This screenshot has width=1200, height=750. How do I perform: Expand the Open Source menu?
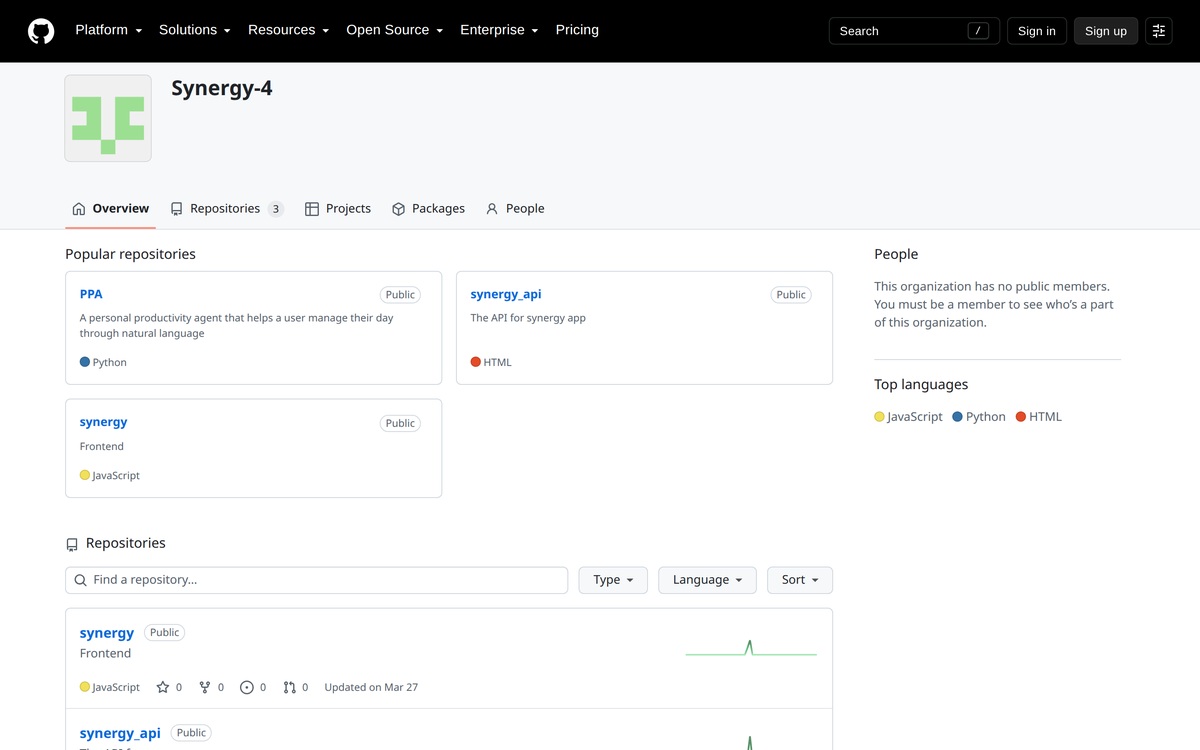[394, 30]
